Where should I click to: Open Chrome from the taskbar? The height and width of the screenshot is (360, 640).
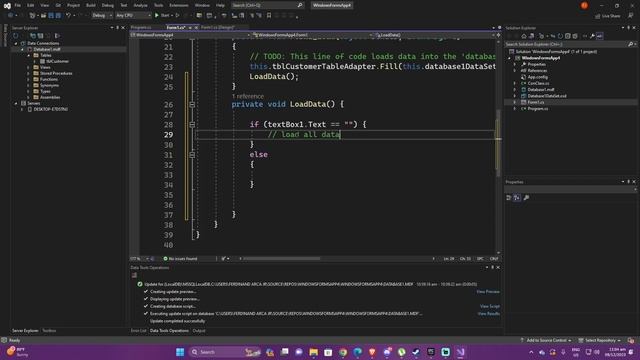[343, 352]
